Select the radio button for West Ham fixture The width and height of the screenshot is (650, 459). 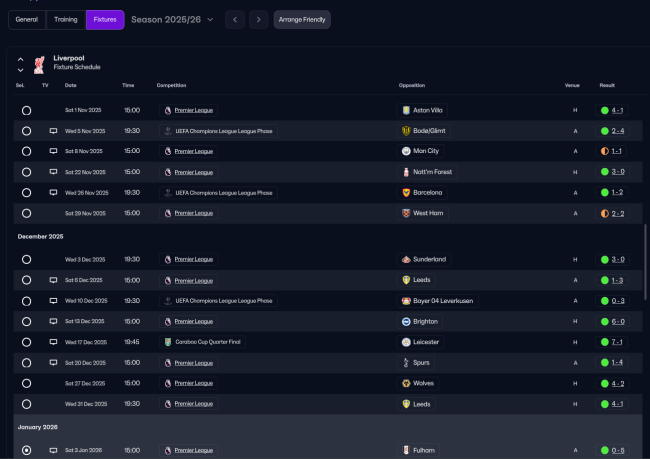pyautogui.click(x=26, y=213)
